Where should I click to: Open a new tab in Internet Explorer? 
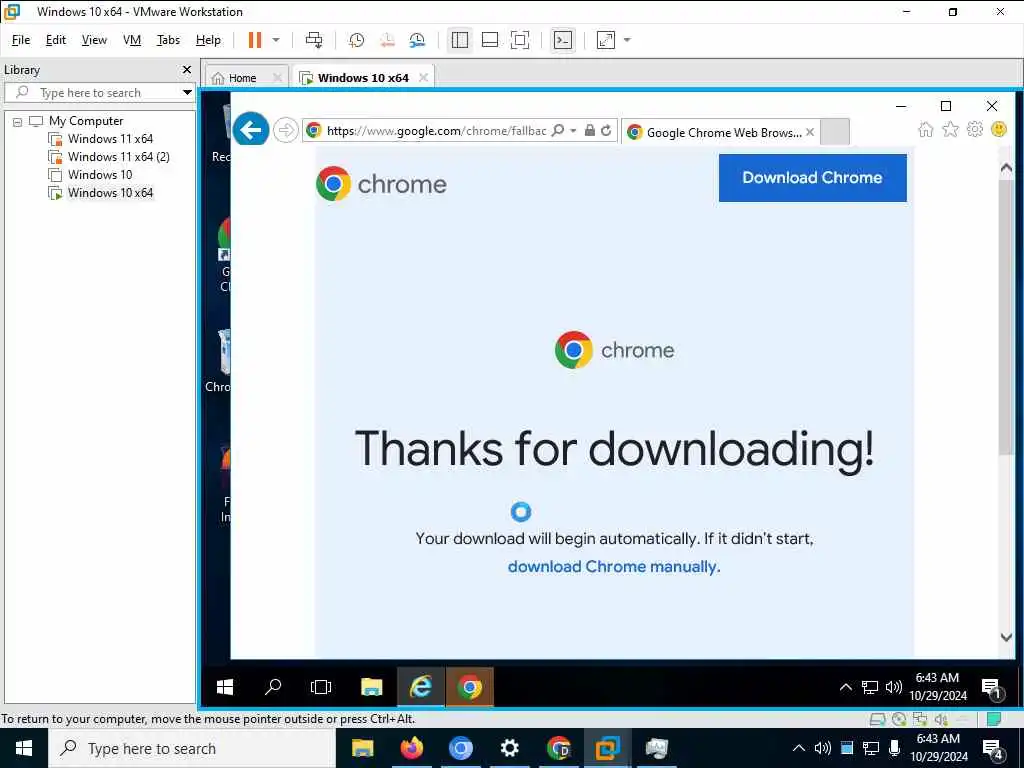[x=835, y=132]
